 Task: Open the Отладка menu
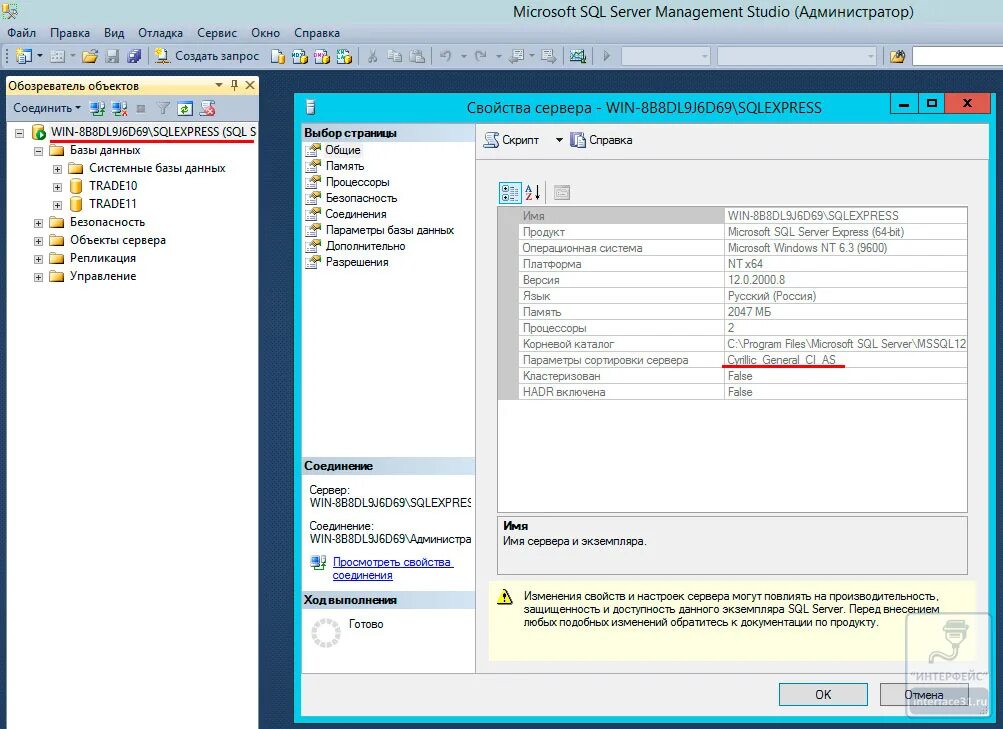pos(160,33)
